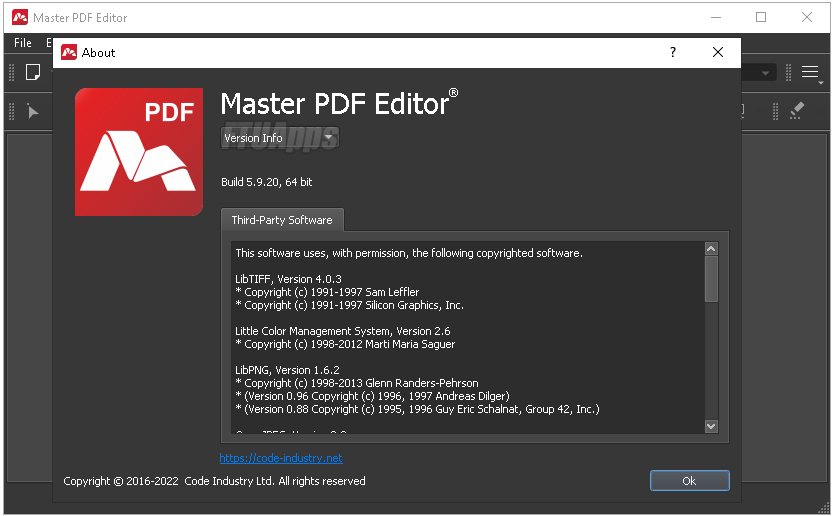The width and height of the screenshot is (832, 516).
Task: Click the Silicon Graphics, Inc. copyright line
Action: 349,305
